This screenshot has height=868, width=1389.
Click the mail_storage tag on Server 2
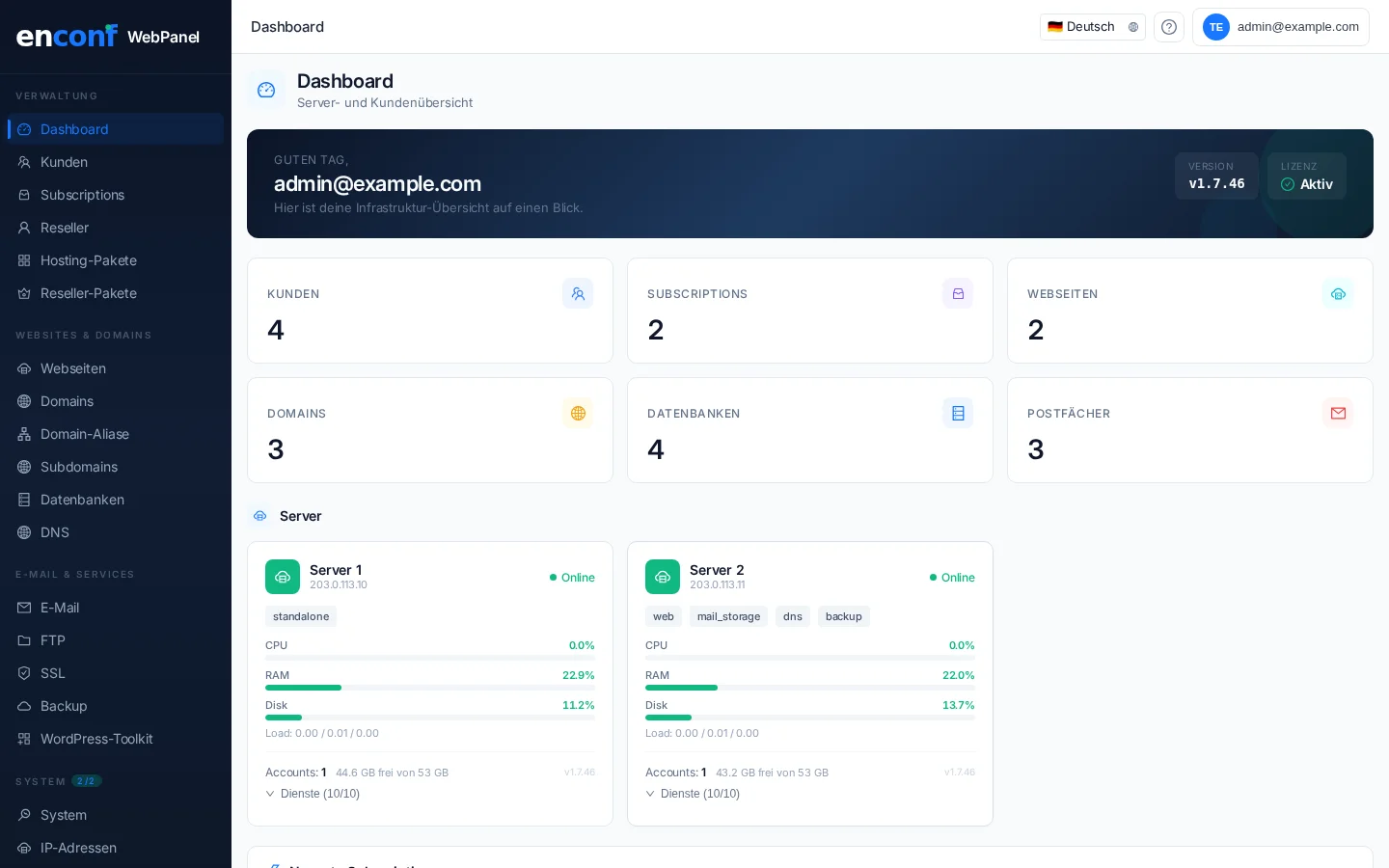pyautogui.click(x=728, y=616)
